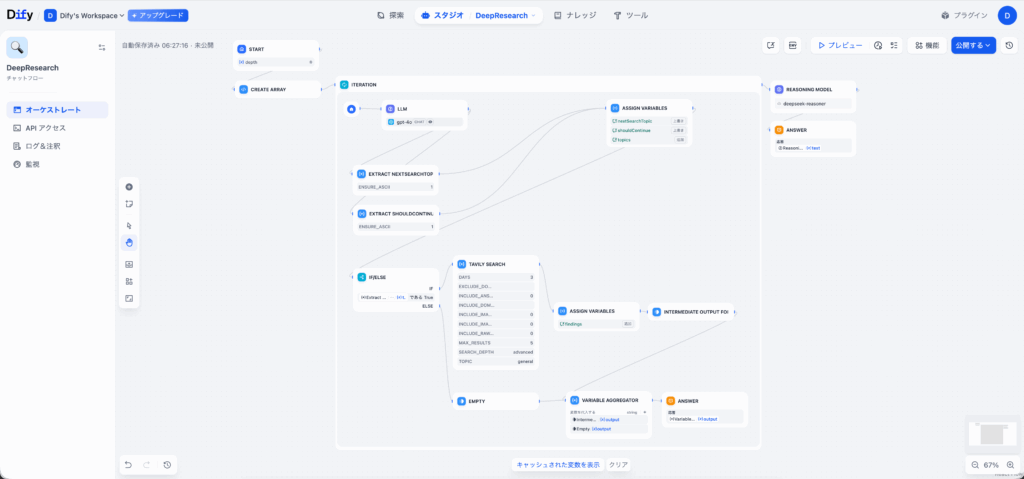
Task: Select the pointer mode tool
Action: 129,225
